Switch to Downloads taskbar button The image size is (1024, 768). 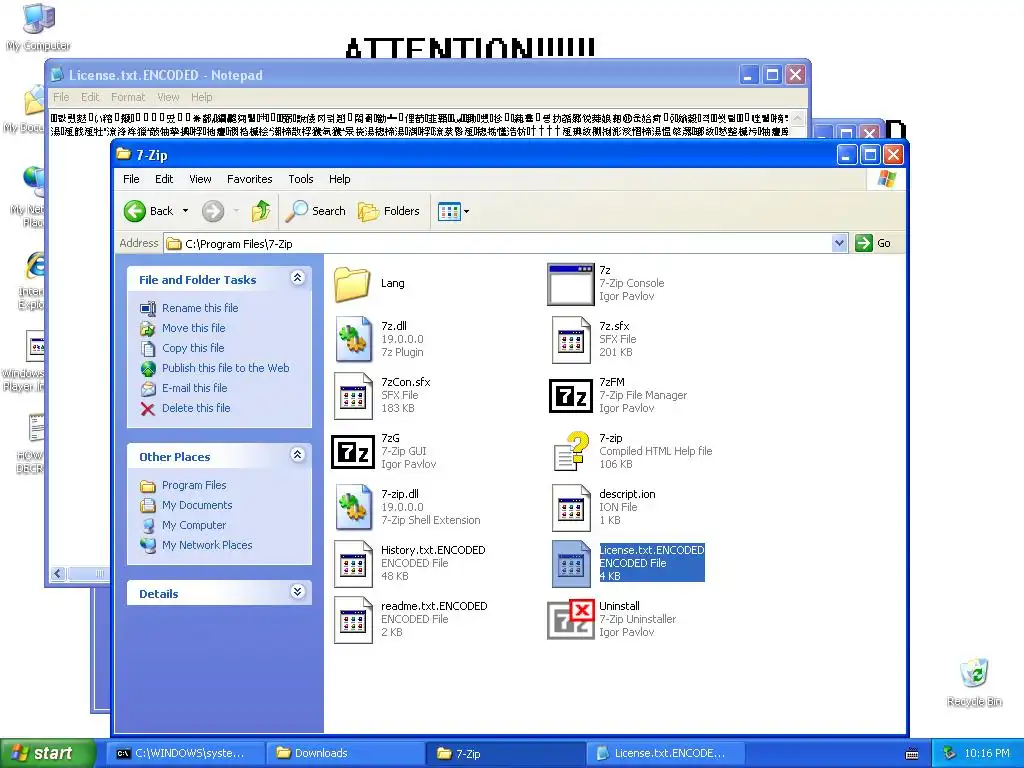[346, 753]
